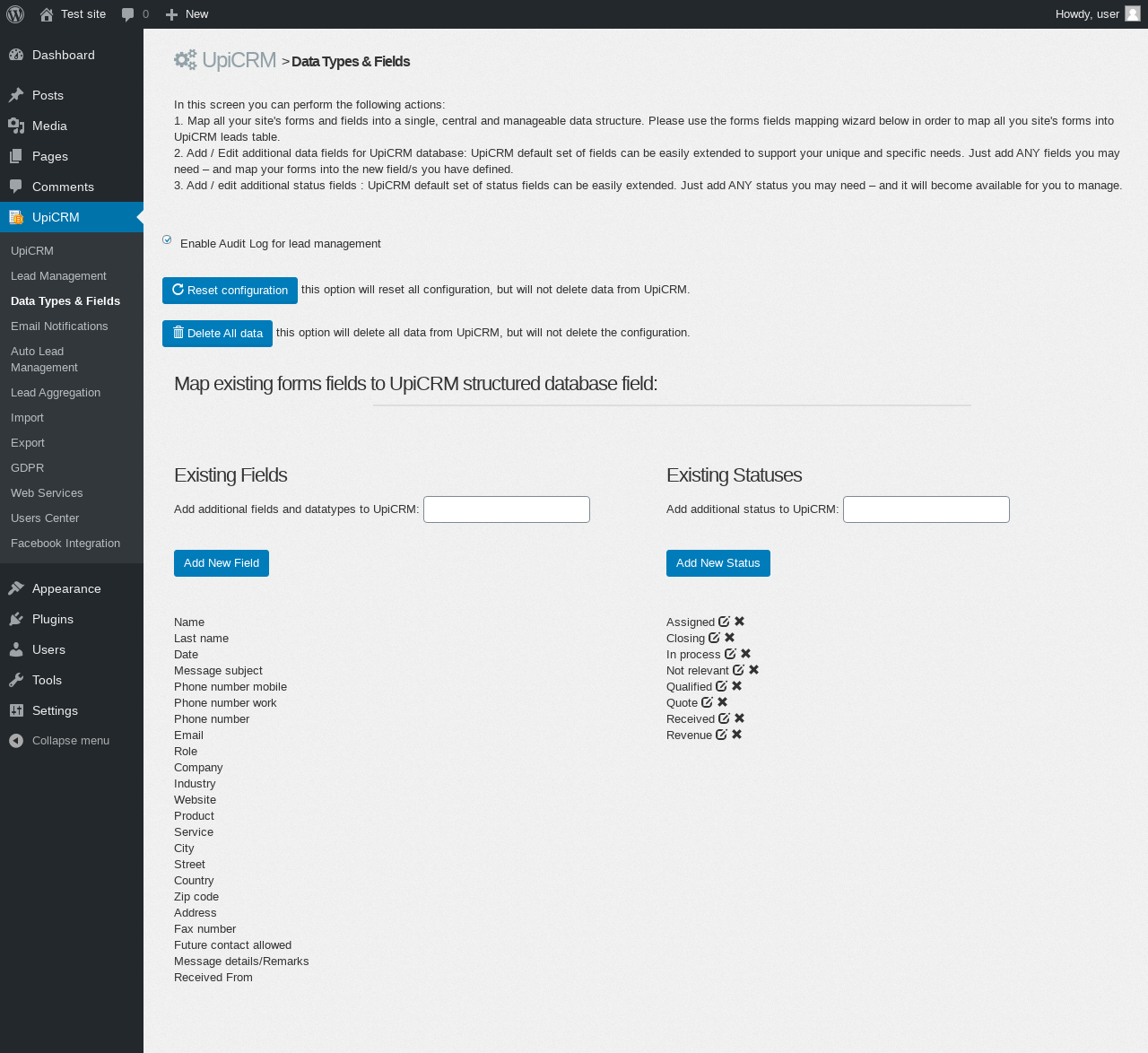
Task: Delete the Qualified status
Action: pos(737,686)
